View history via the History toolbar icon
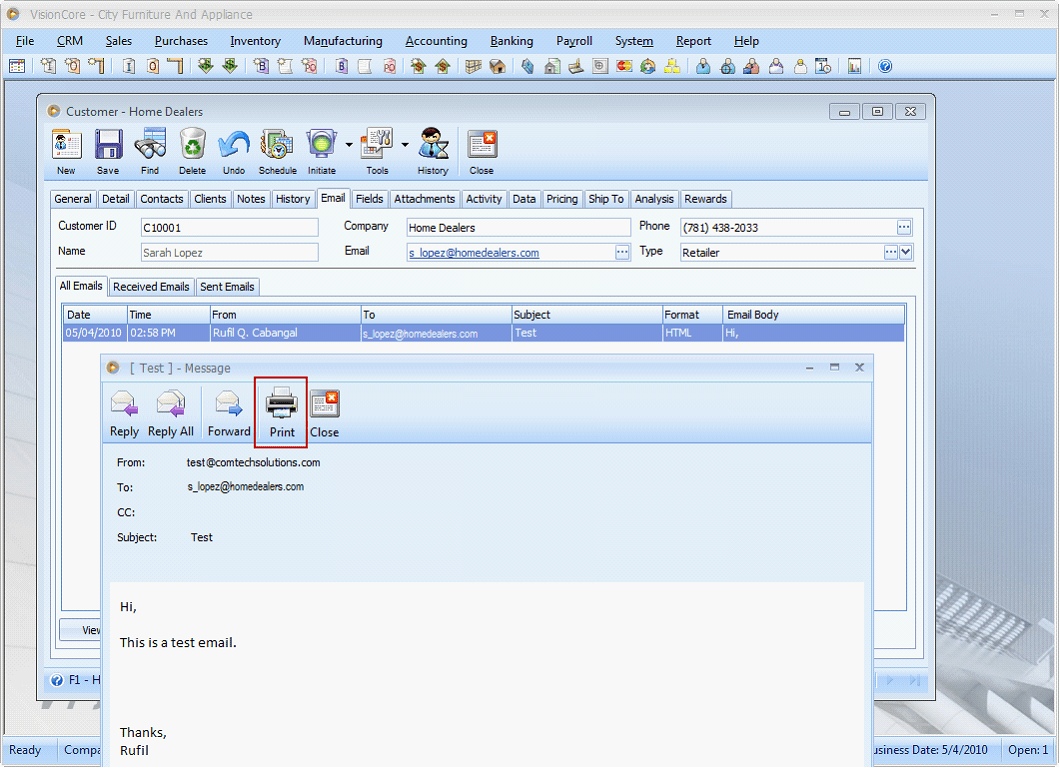The width and height of the screenshot is (1060, 768). (x=432, y=150)
